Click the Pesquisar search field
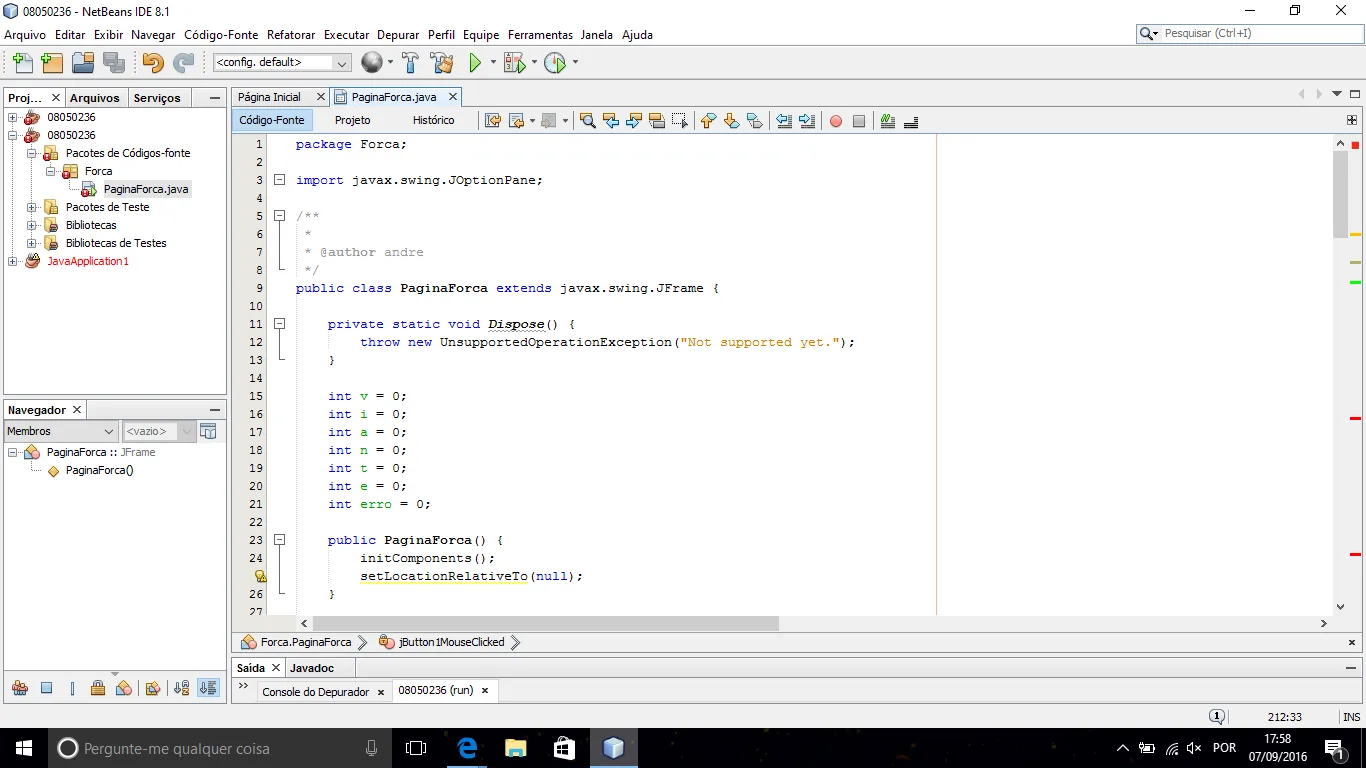 click(x=1257, y=34)
